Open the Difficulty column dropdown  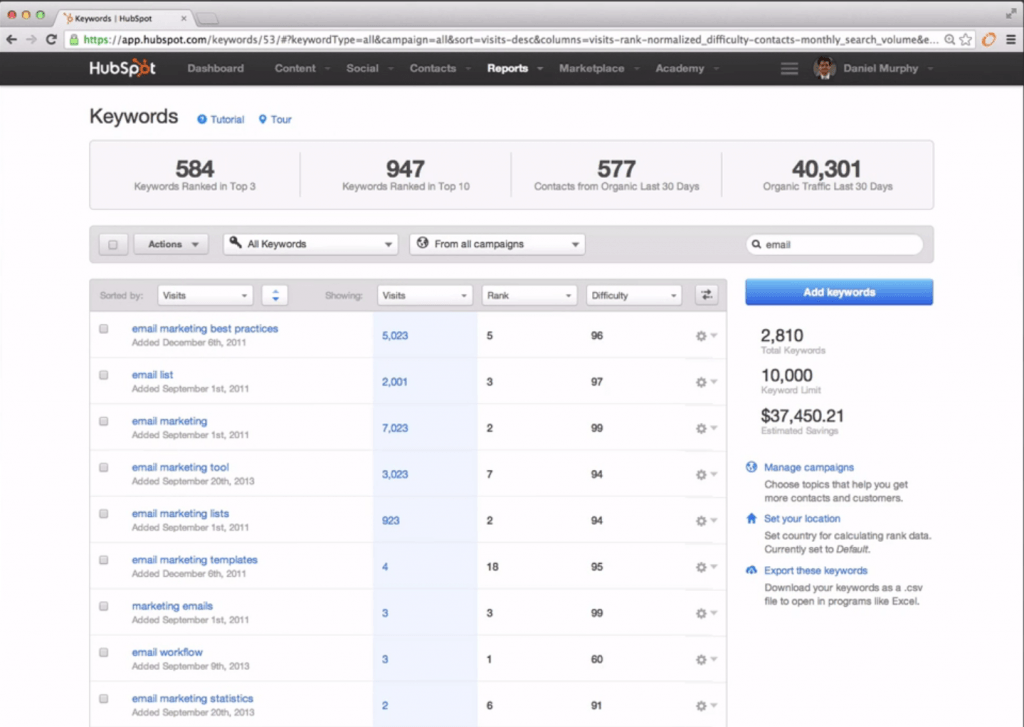point(633,295)
